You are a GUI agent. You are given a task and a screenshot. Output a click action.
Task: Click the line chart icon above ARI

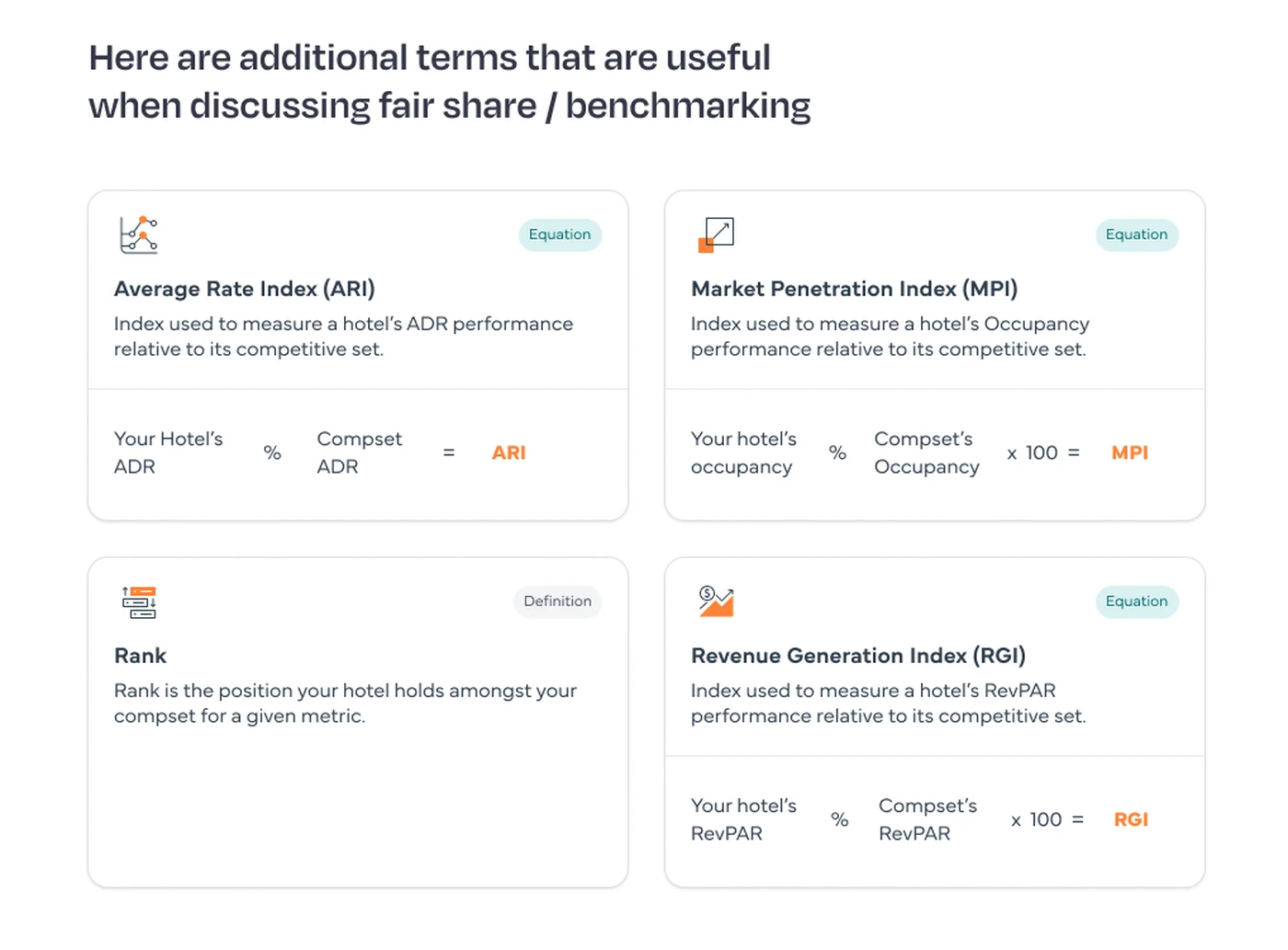point(139,235)
